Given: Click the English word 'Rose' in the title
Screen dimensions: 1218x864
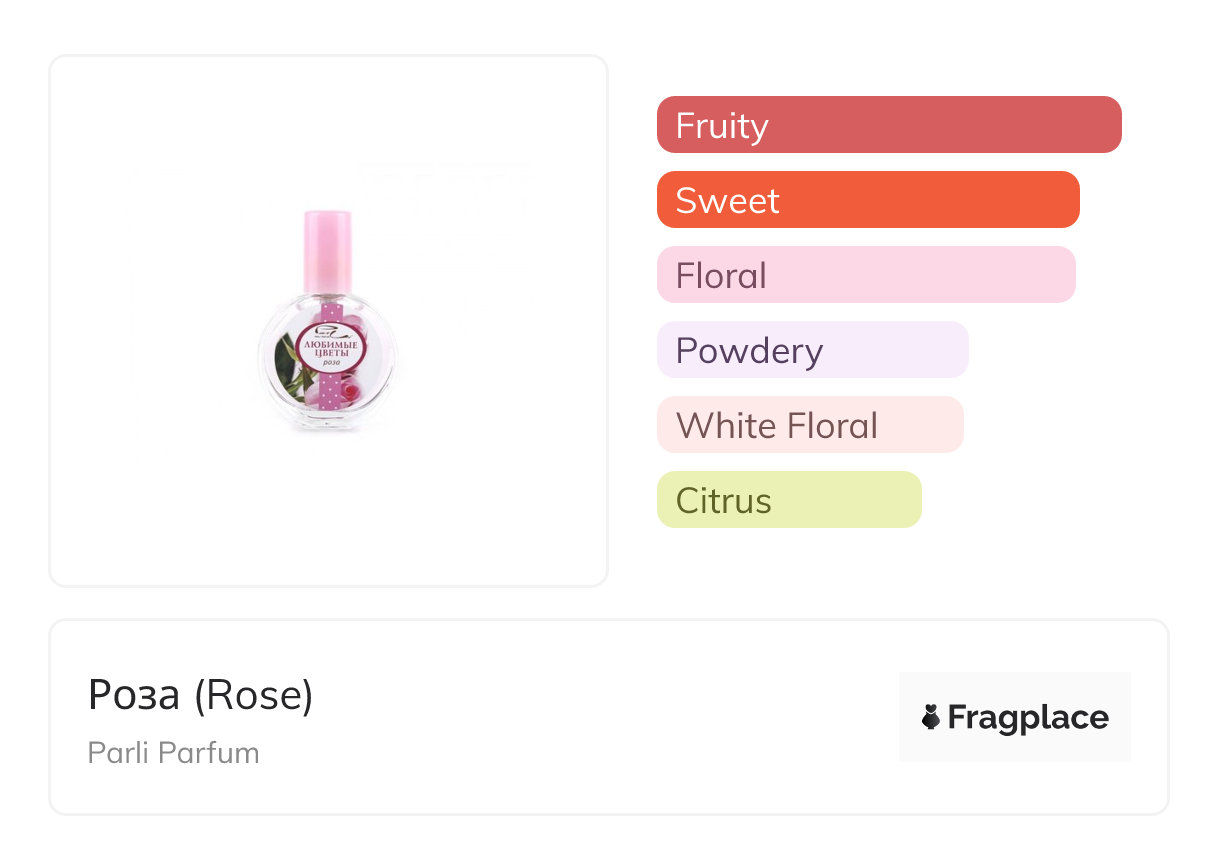Looking at the screenshot, I should pyautogui.click(x=254, y=695).
